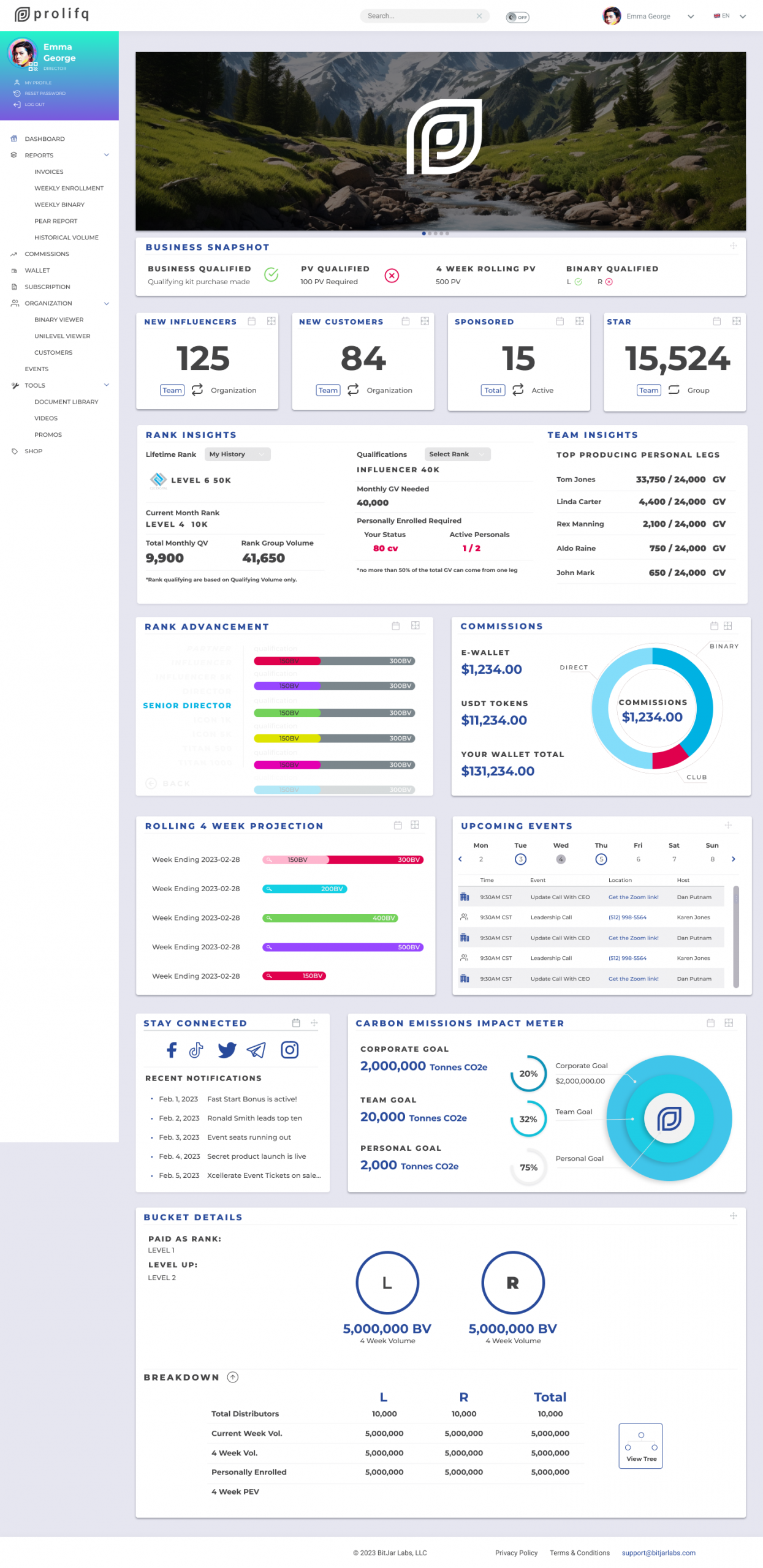Expand the Emma George user menu
The image size is (763, 1568).
click(x=691, y=17)
